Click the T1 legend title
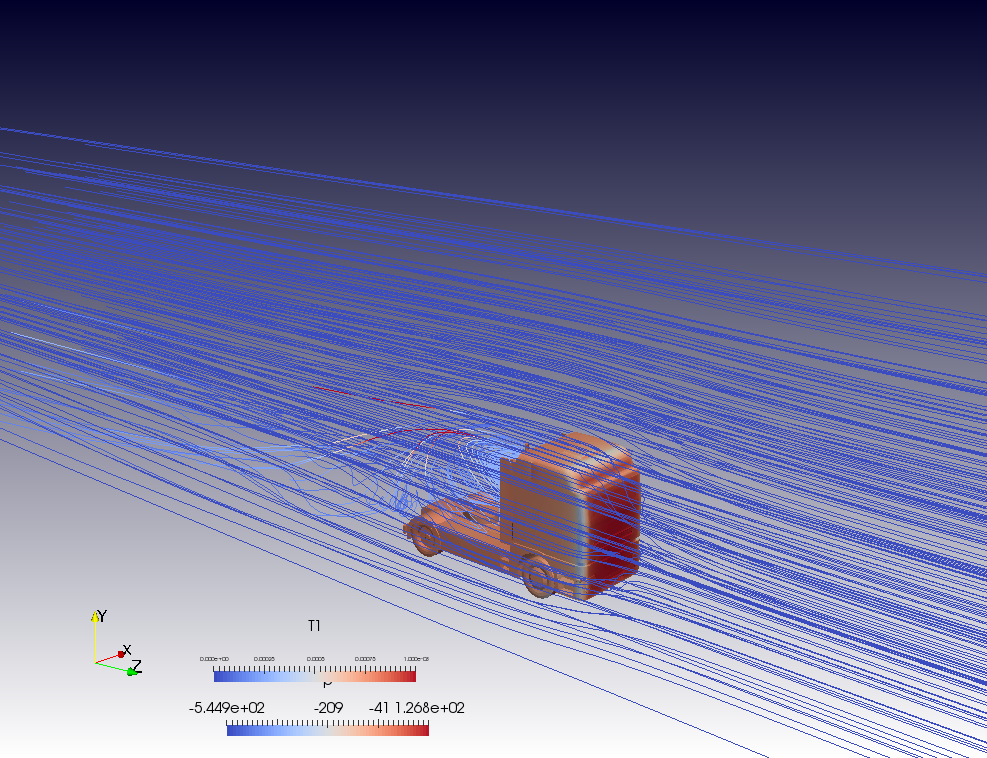The image size is (987, 758). [x=314, y=626]
